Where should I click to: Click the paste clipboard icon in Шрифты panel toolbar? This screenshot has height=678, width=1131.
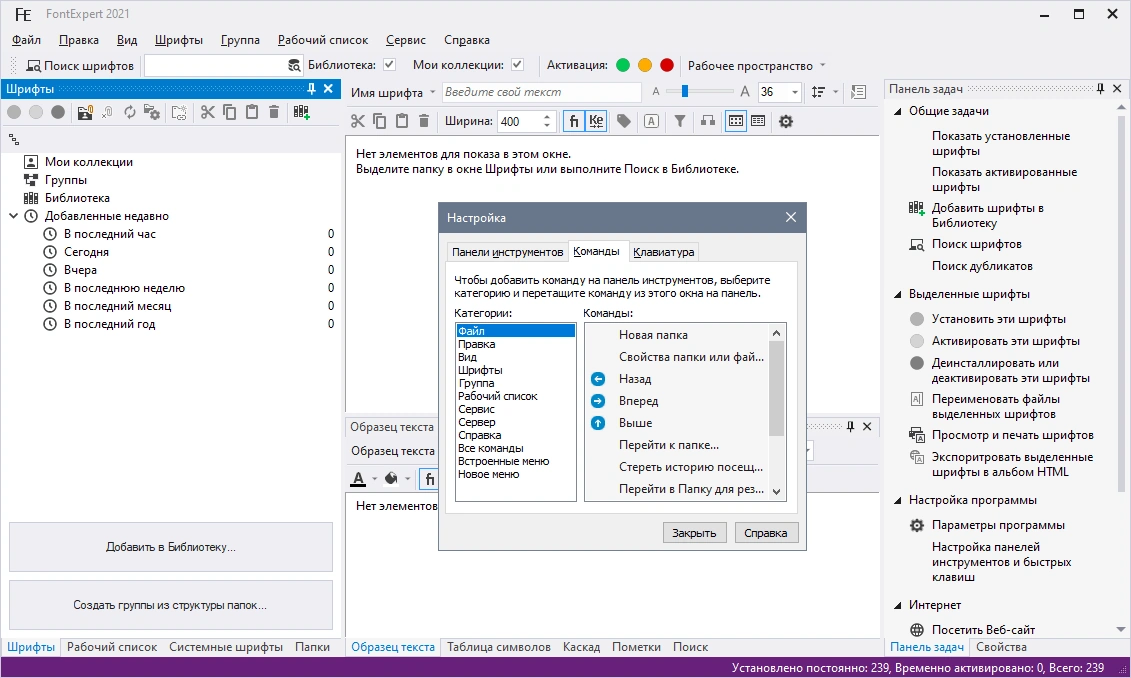(x=252, y=112)
